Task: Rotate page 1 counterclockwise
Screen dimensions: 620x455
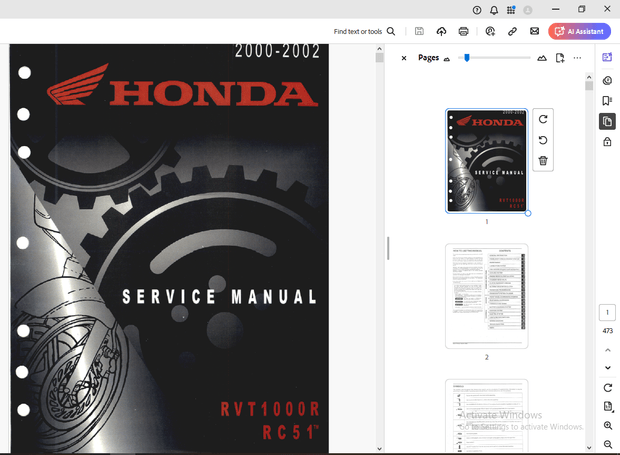Action: [x=543, y=140]
